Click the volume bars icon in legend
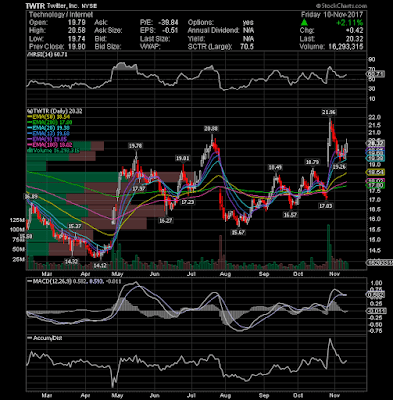Image resolution: width=393 pixels, height=400 pixels. tap(29, 150)
